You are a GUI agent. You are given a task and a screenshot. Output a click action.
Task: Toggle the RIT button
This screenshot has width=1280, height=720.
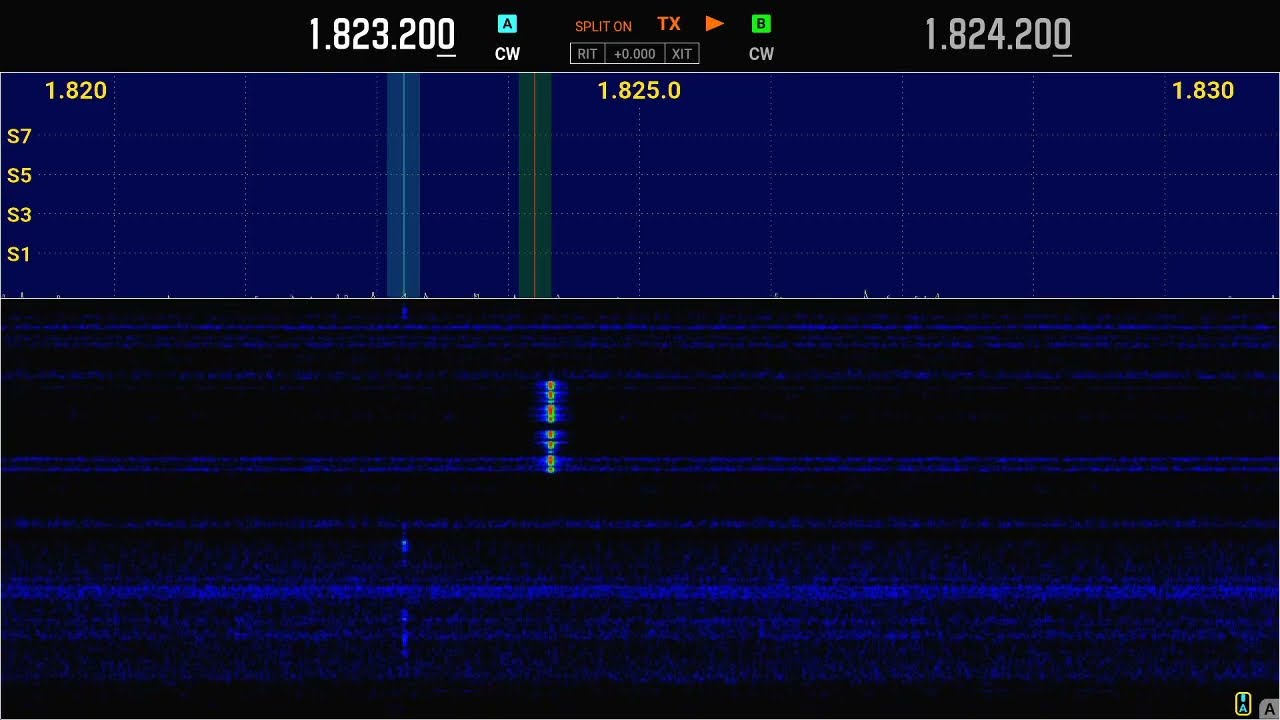588,54
